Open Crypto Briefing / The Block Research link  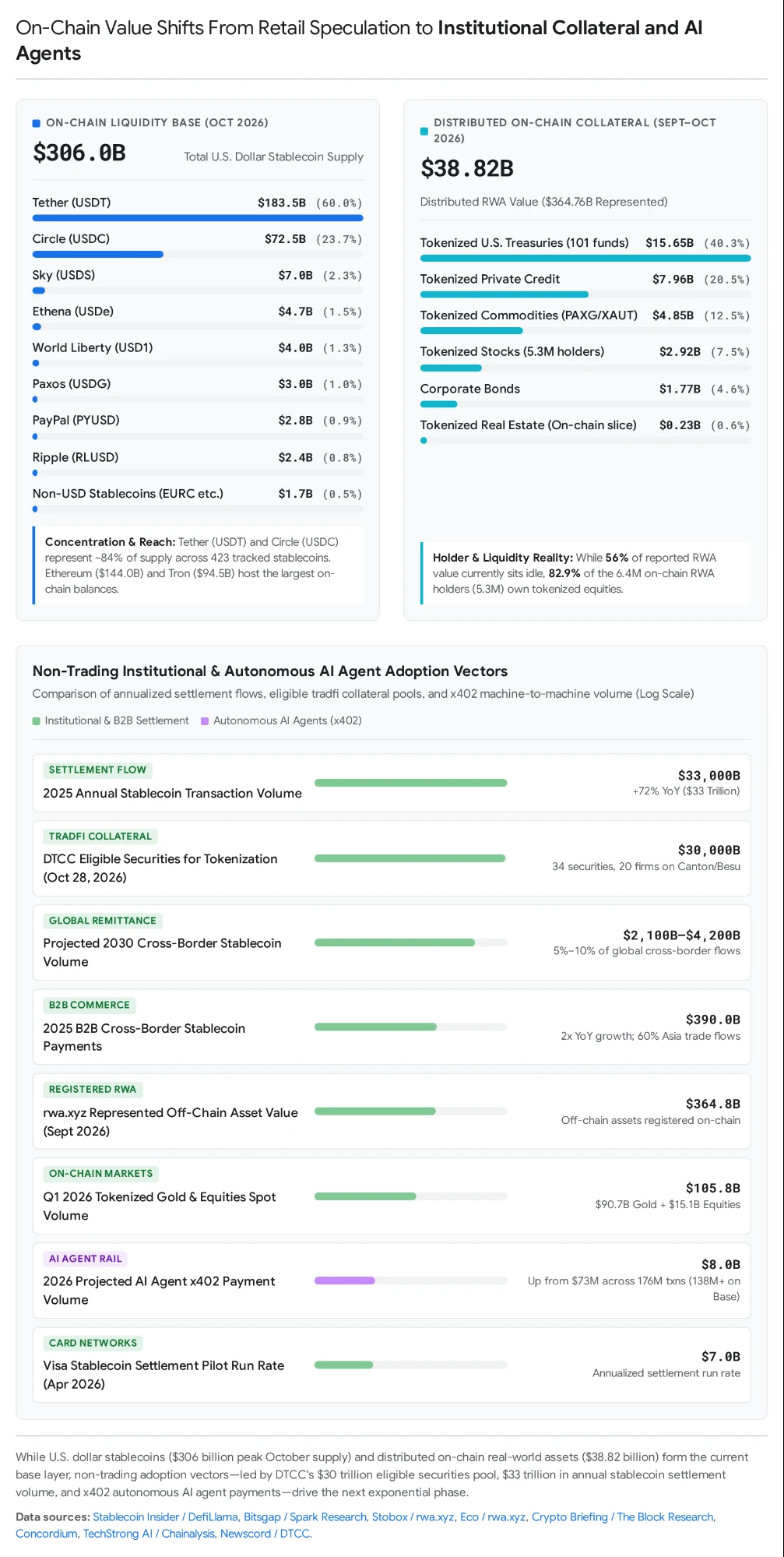pyautogui.click(x=622, y=1516)
